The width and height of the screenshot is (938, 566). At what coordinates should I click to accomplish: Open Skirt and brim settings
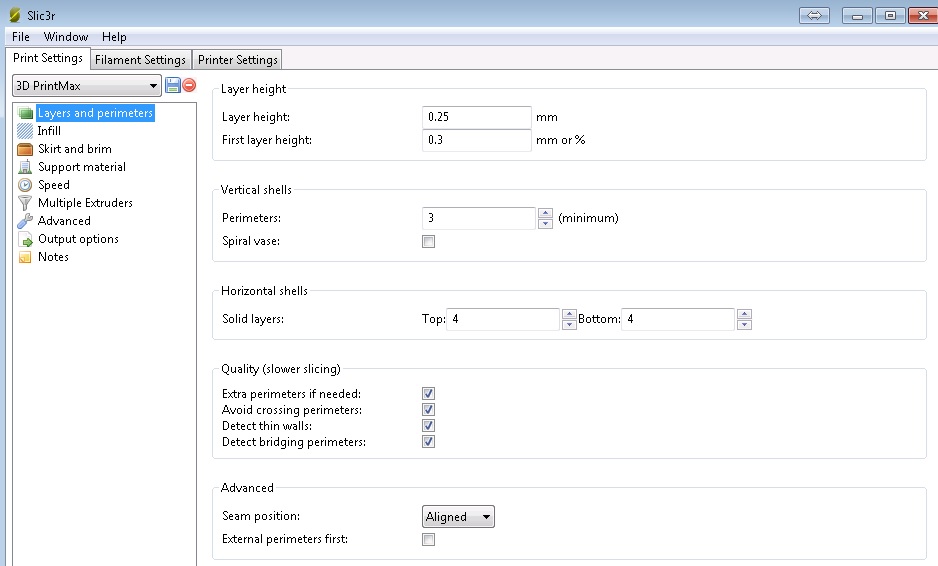(x=74, y=149)
